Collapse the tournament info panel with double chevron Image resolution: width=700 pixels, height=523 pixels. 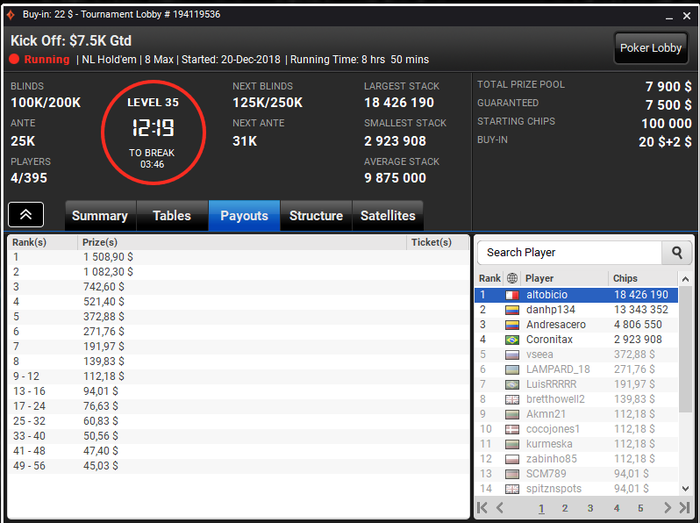[x=26, y=215]
